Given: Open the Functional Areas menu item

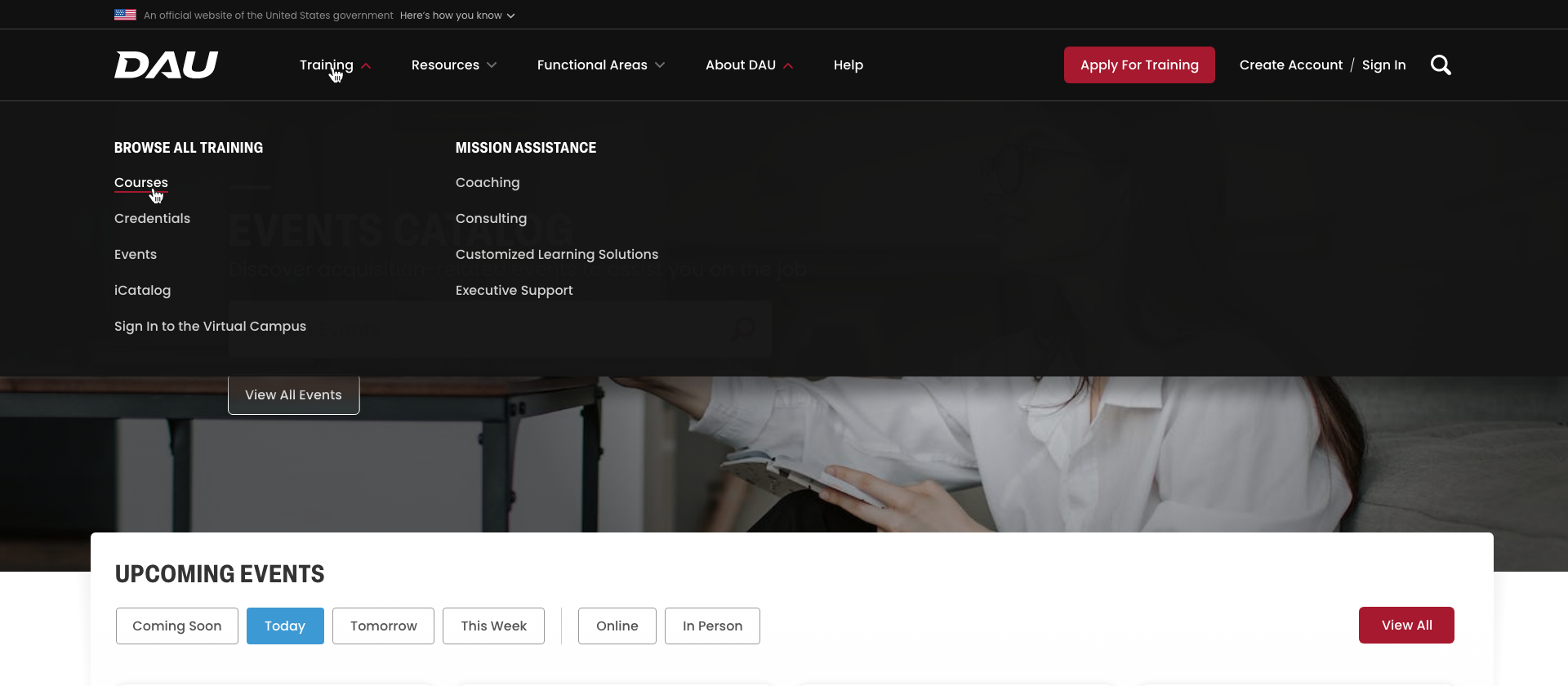Looking at the screenshot, I should pos(592,65).
